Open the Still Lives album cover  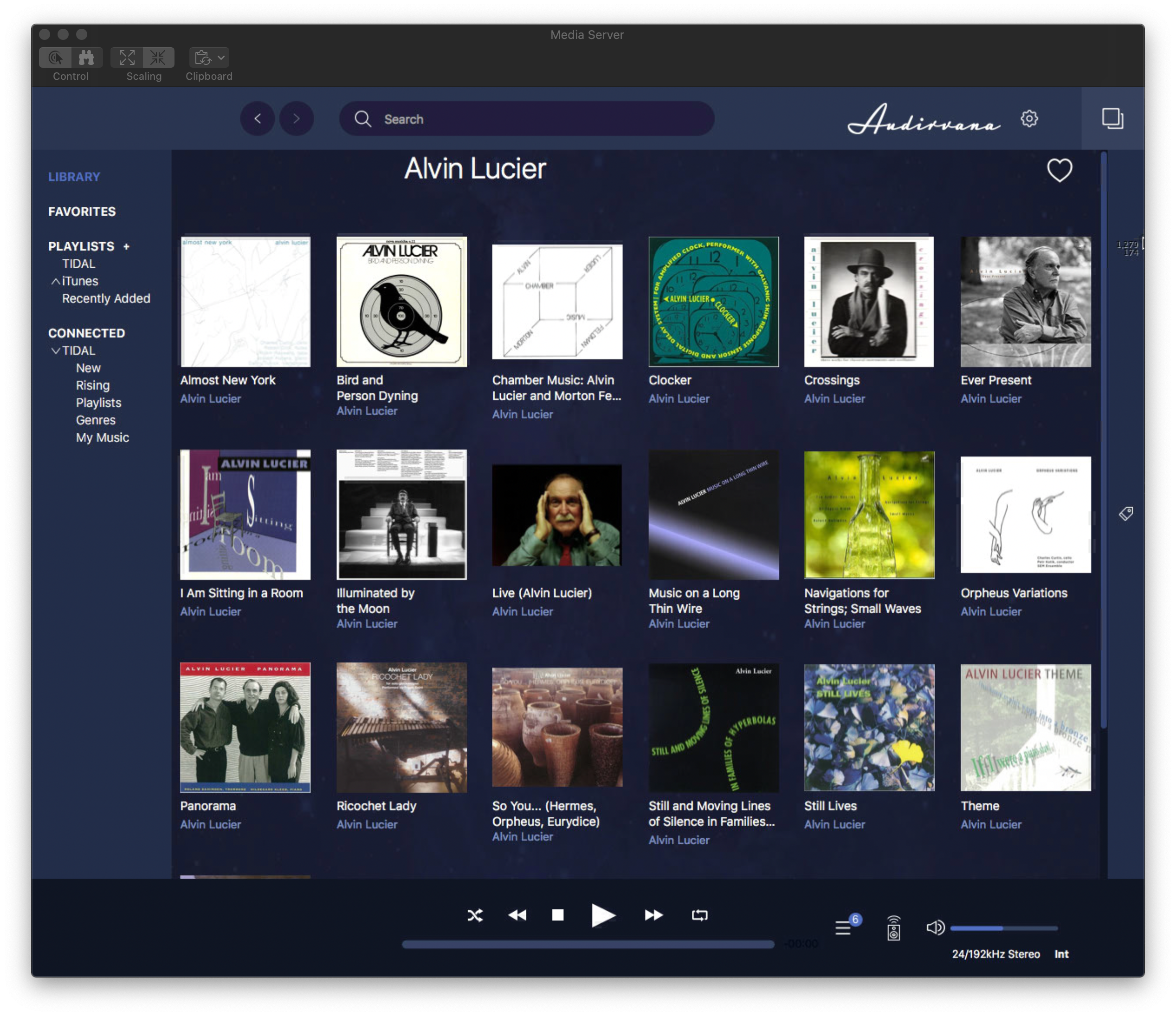(x=869, y=727)
